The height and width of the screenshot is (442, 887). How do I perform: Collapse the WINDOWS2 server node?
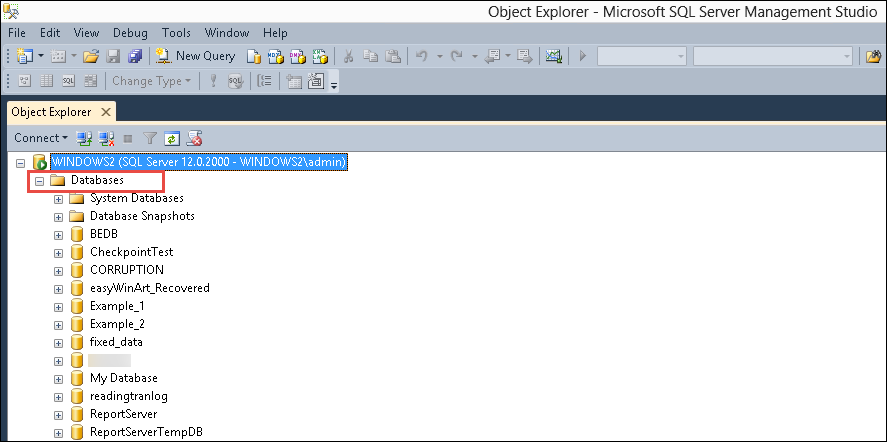21,162
